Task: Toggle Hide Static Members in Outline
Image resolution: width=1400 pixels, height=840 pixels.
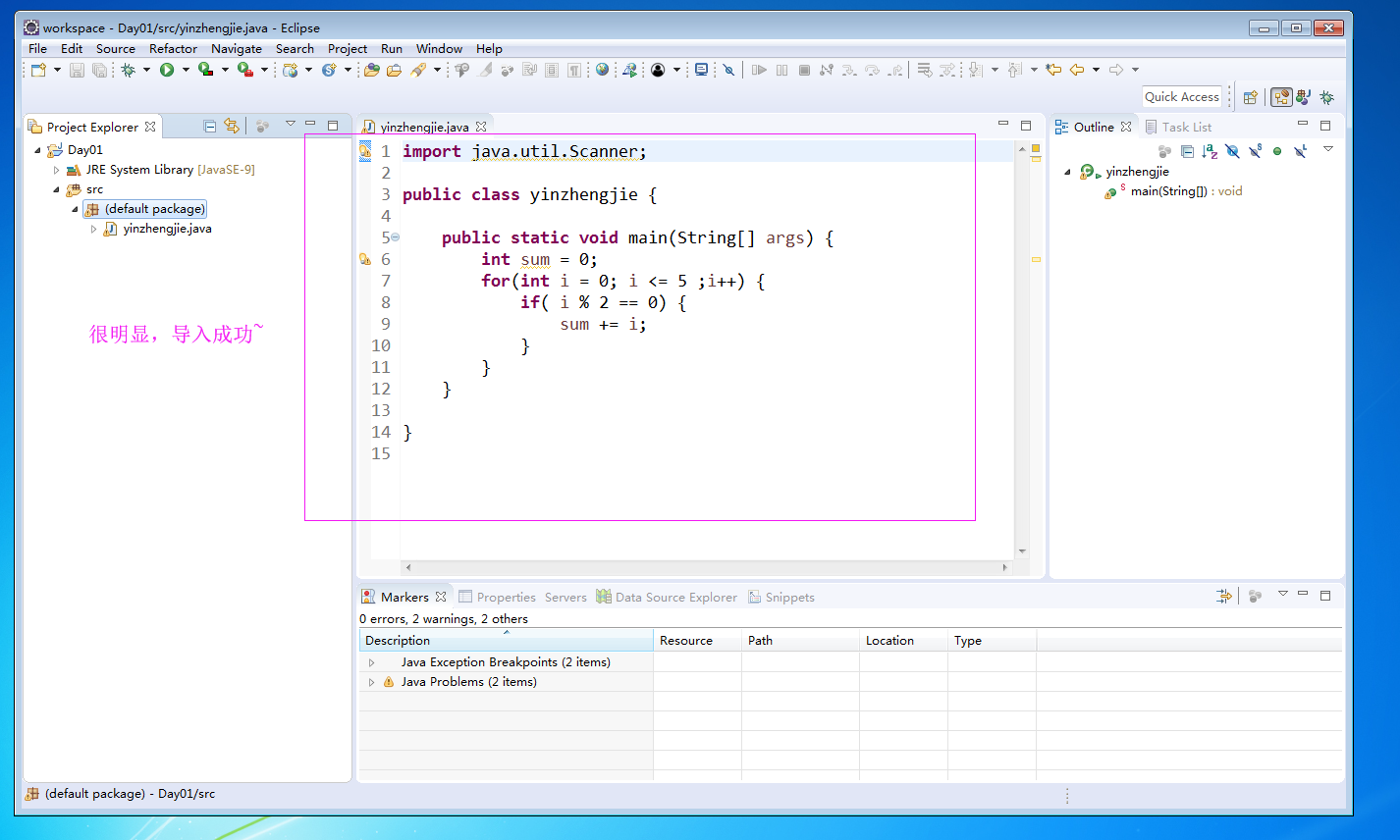Action: coord(1255,151)
